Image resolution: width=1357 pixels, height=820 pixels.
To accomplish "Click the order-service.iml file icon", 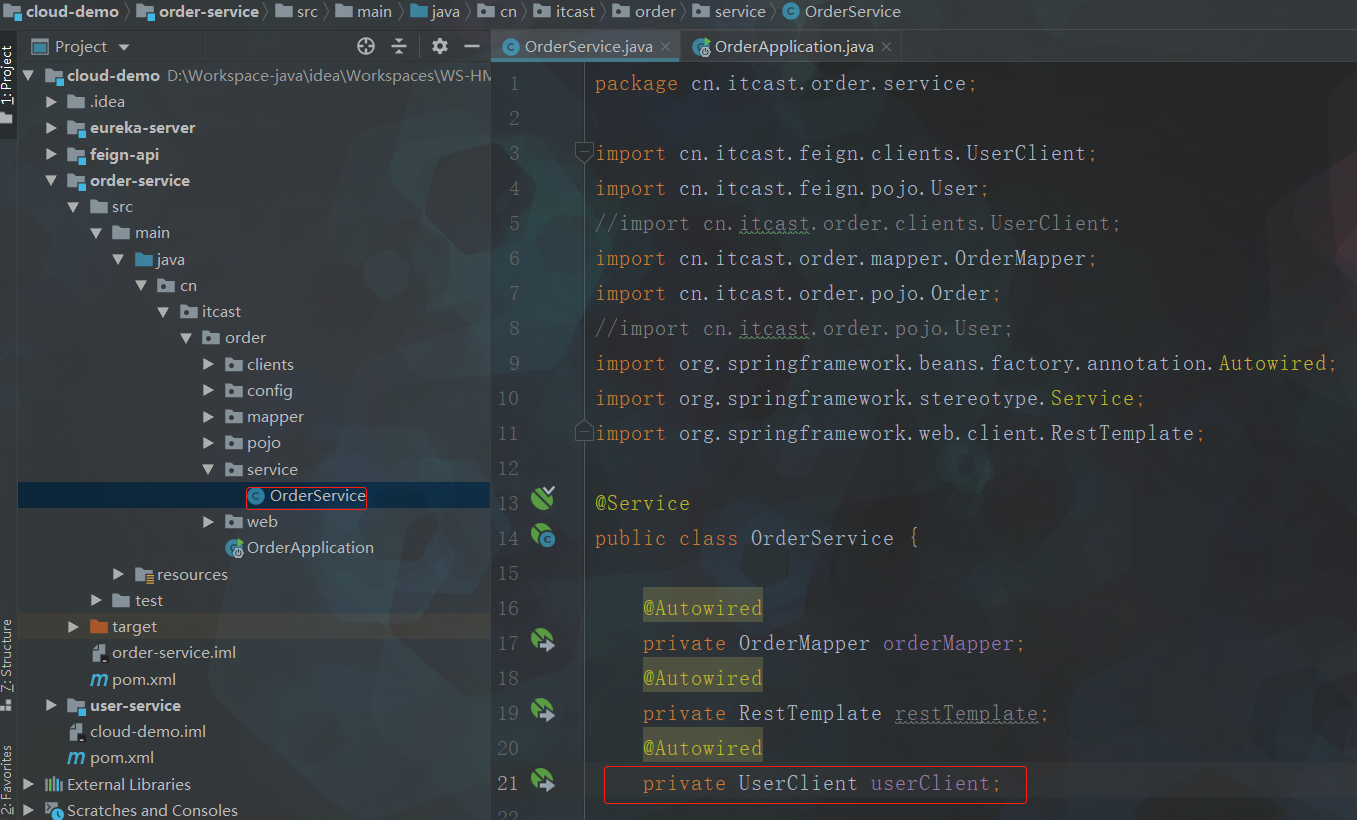I will pos(99,653).
